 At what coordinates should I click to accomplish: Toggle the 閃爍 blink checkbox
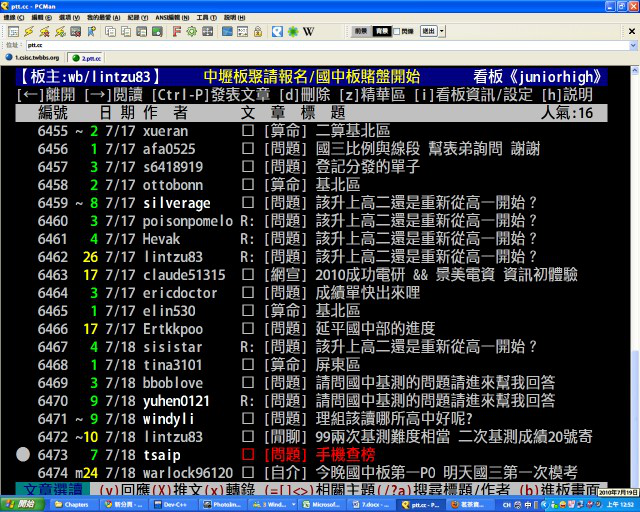pos(395,31)
